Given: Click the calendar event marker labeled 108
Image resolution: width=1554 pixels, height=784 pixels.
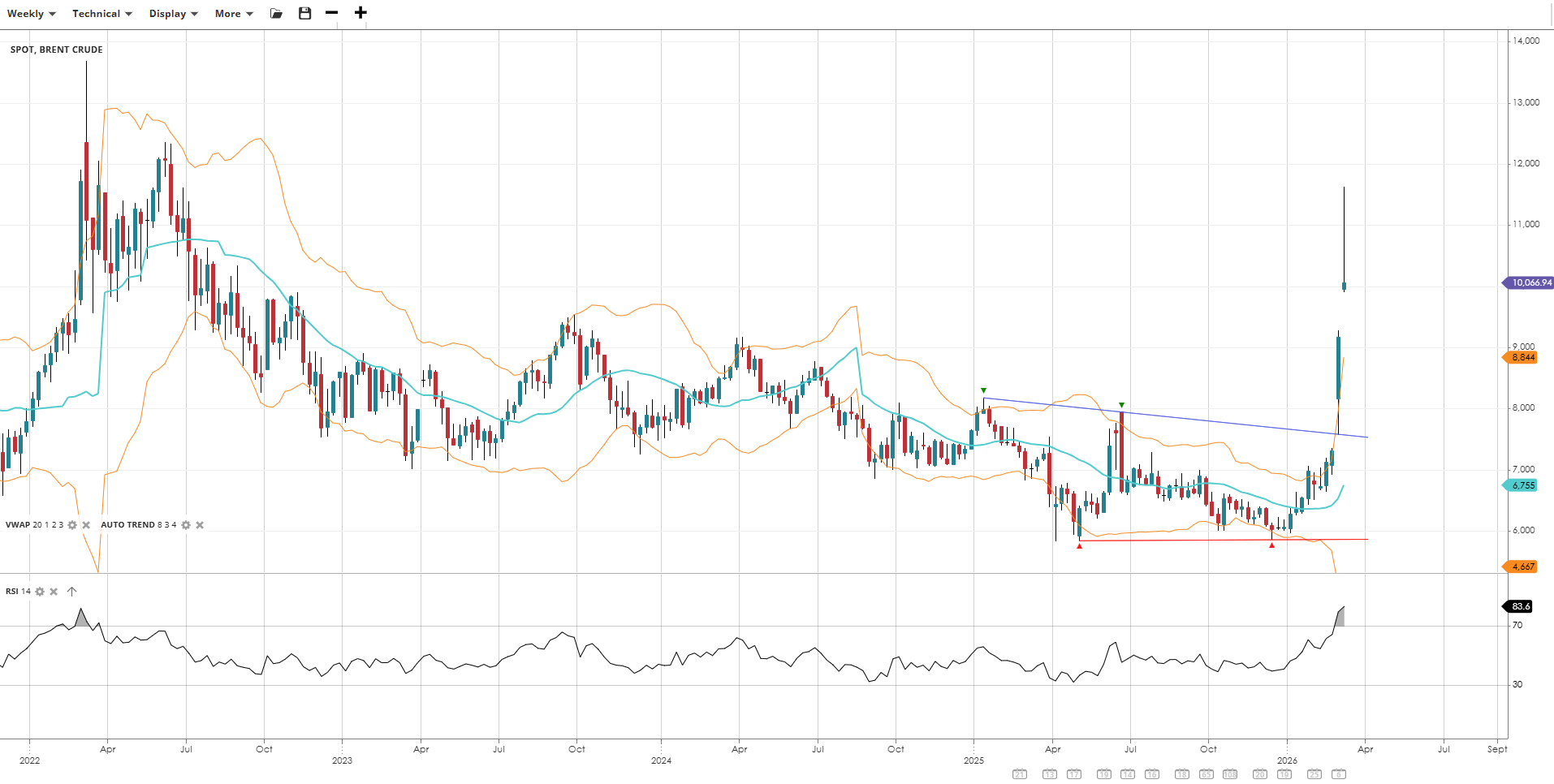Looking at the screenshot, I should pos(1230,774).
